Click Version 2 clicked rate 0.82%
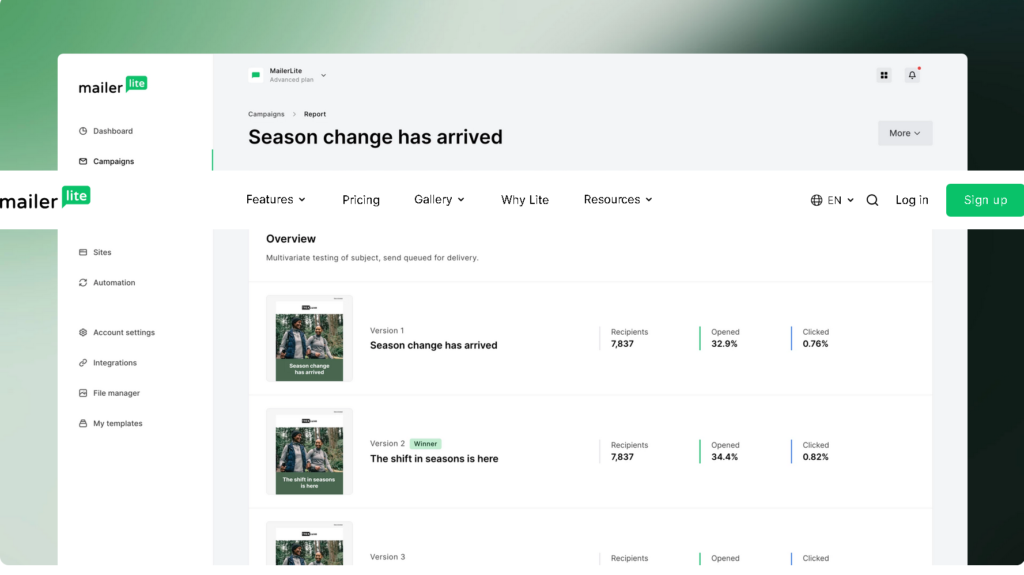 tap(815, 457)
